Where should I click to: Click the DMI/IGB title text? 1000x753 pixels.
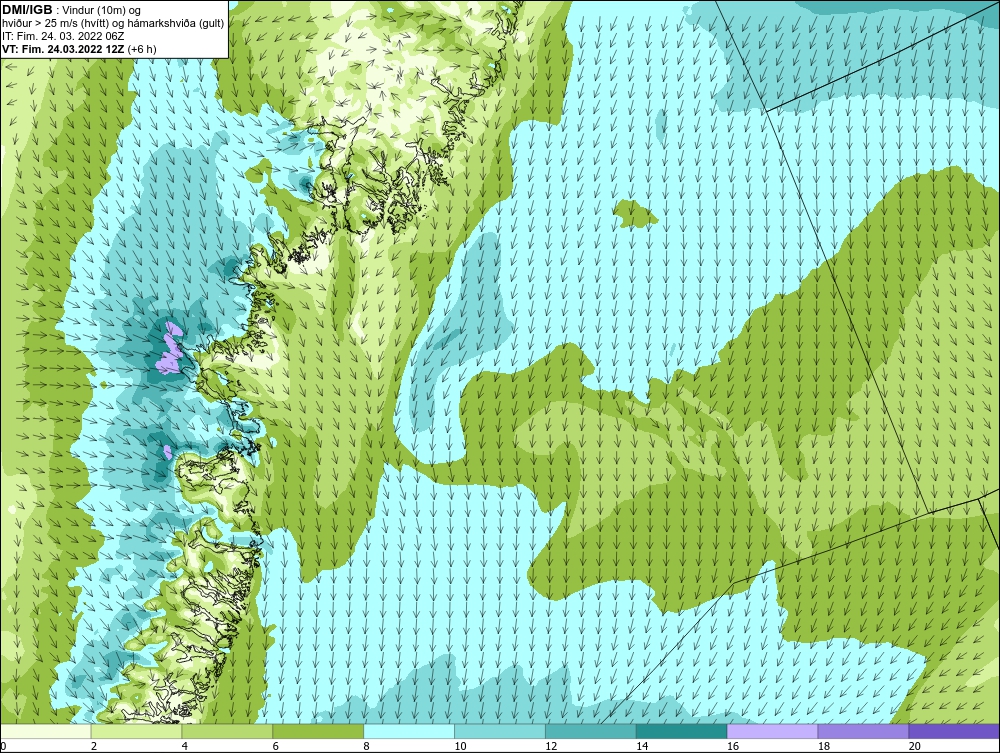27,10
